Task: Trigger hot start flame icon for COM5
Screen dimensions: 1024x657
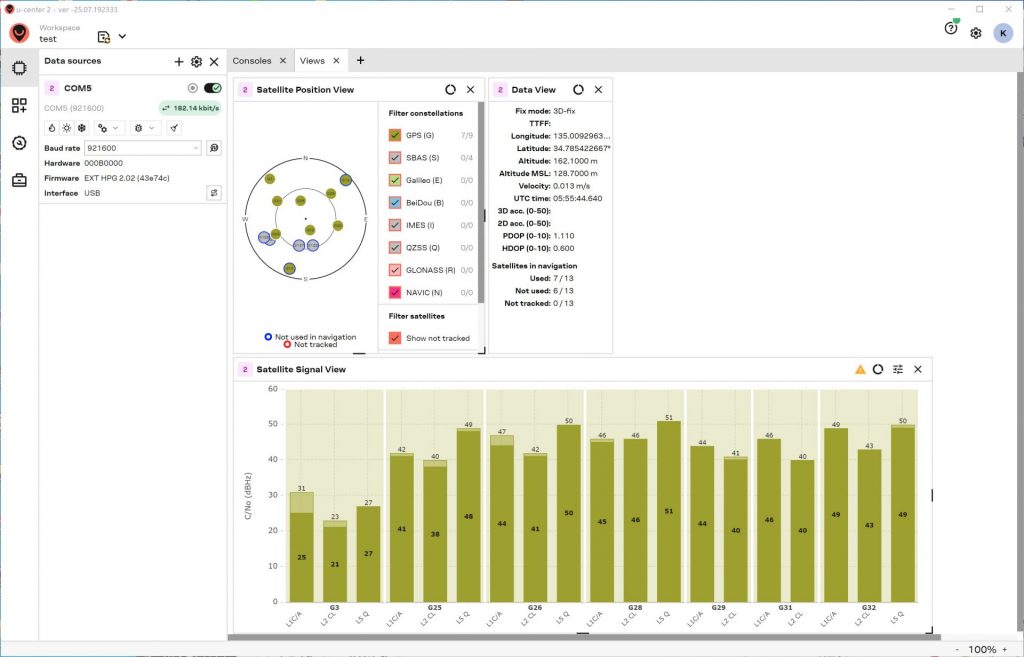Action: 52,128
